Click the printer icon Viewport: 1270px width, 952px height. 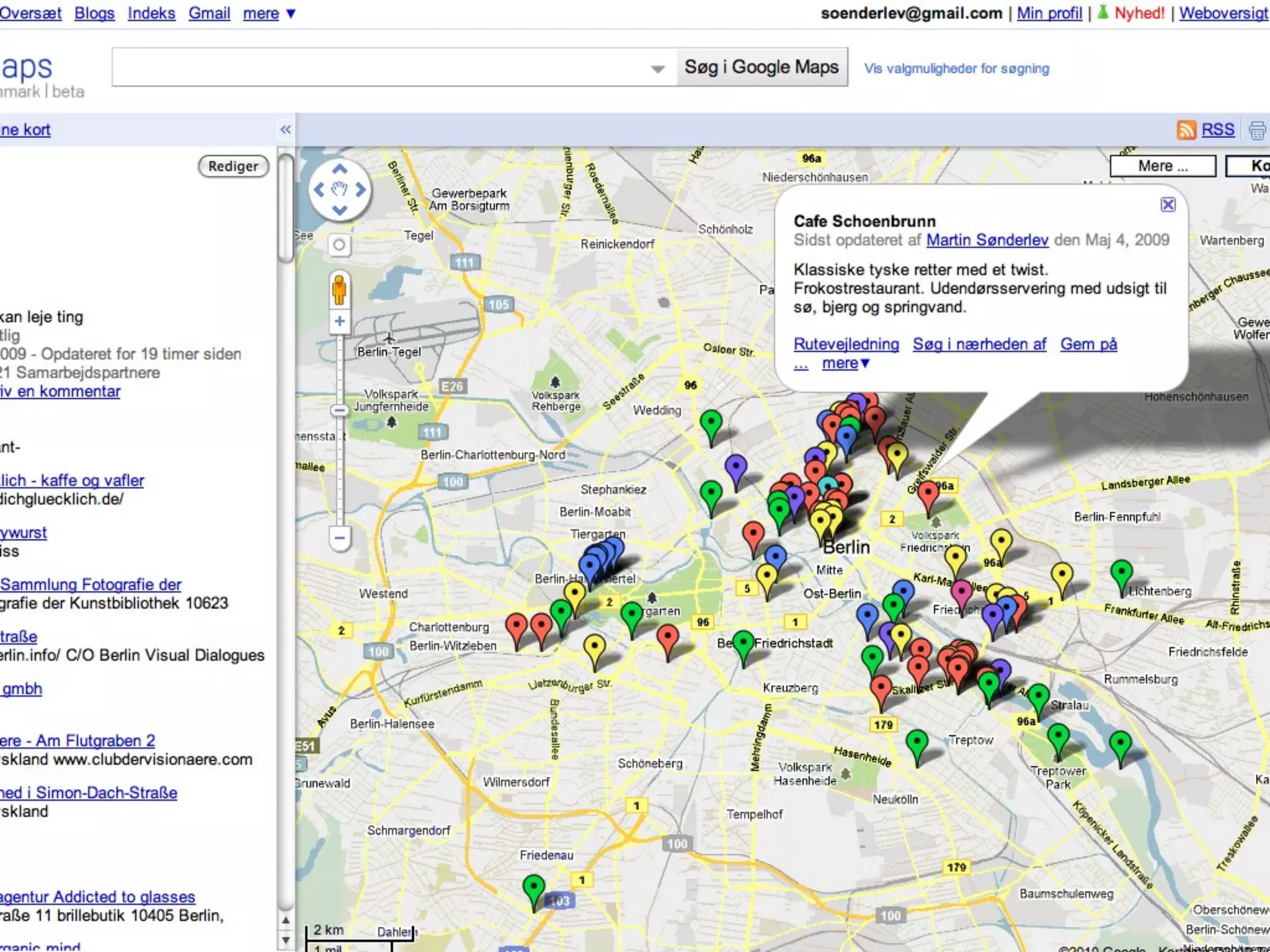click(1256, 130)
